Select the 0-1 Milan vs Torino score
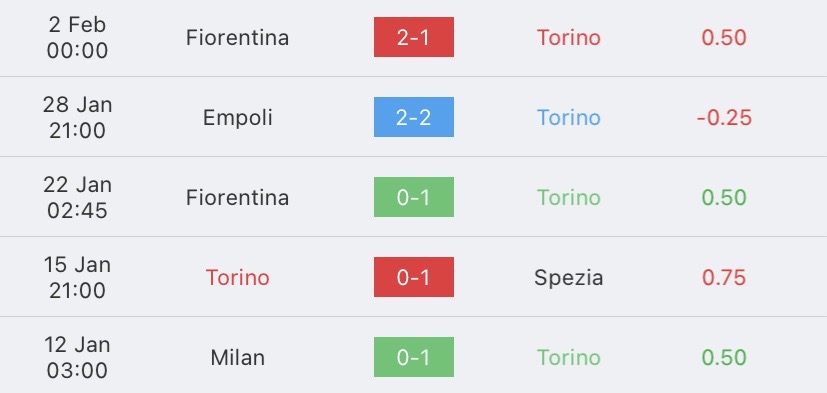This screenshot has width=827, height=393. 414,357
